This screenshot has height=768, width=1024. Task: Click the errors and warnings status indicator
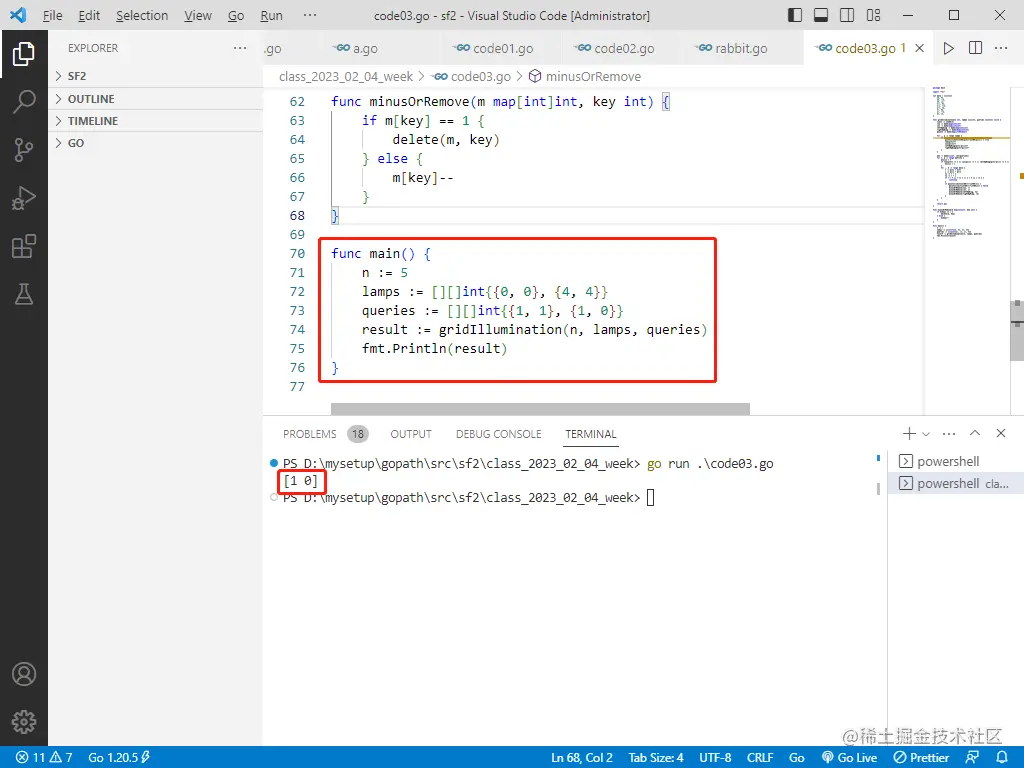[44, 758]
